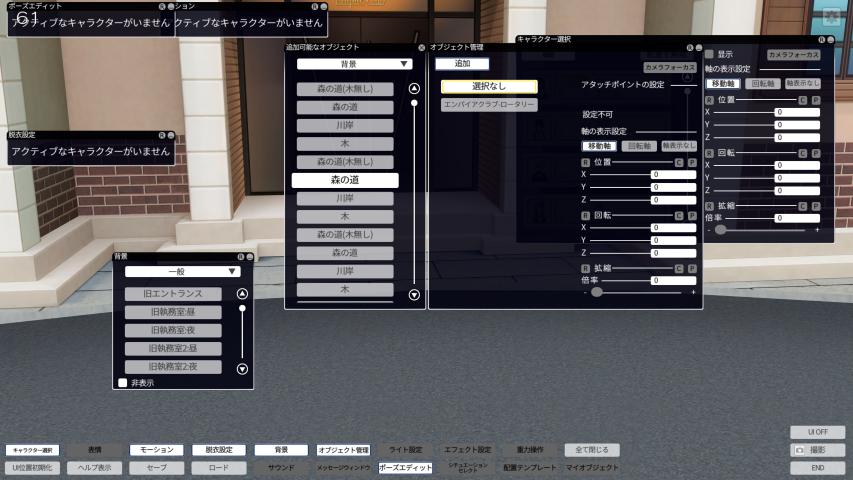853x480 pixels.
Task: Open the エフェクト設定 menu at the bottom
Action: (468, 450)
